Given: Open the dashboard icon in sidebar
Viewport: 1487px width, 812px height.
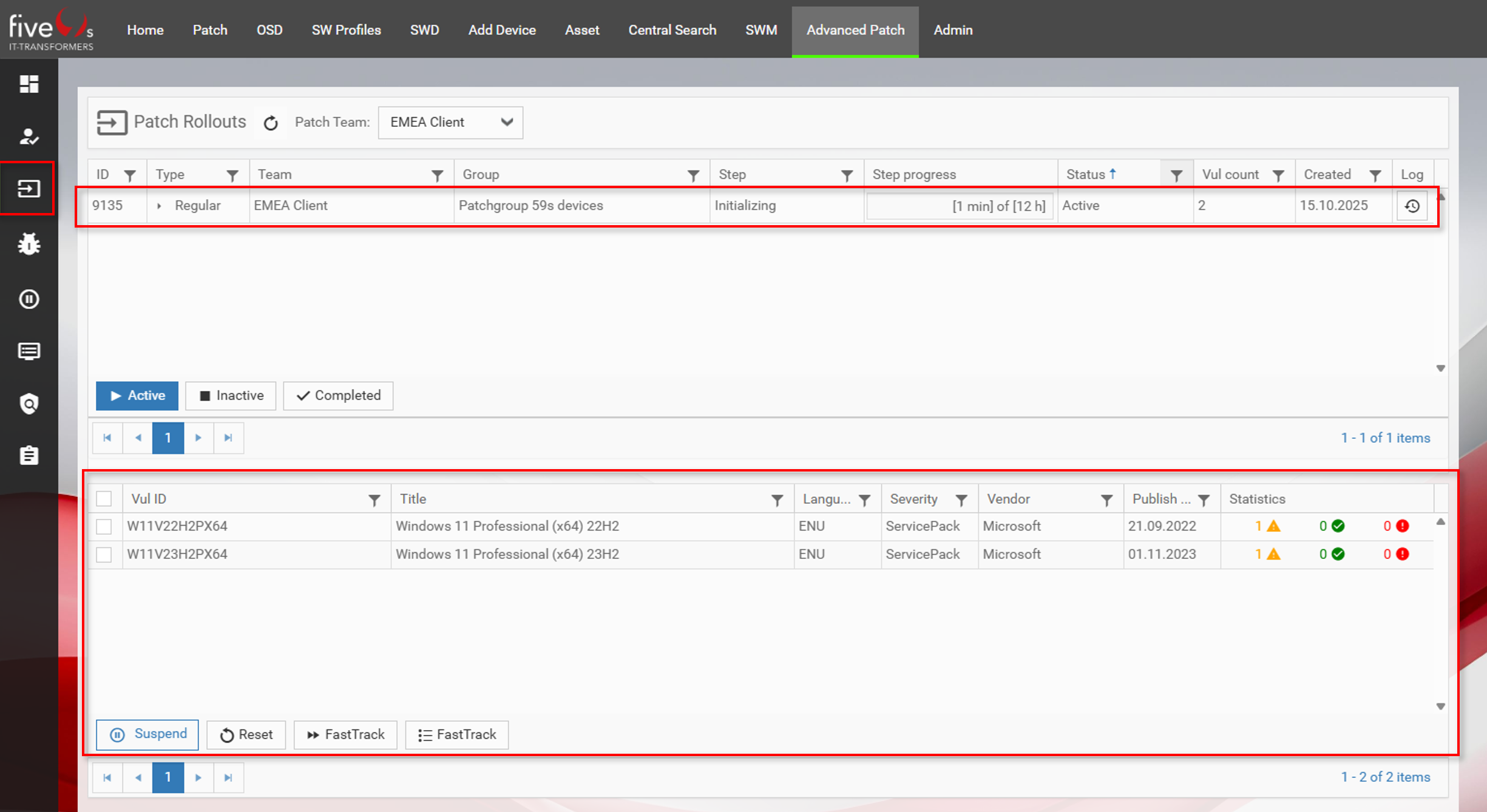Looking at the screenshot, I should tap(29, 84).
